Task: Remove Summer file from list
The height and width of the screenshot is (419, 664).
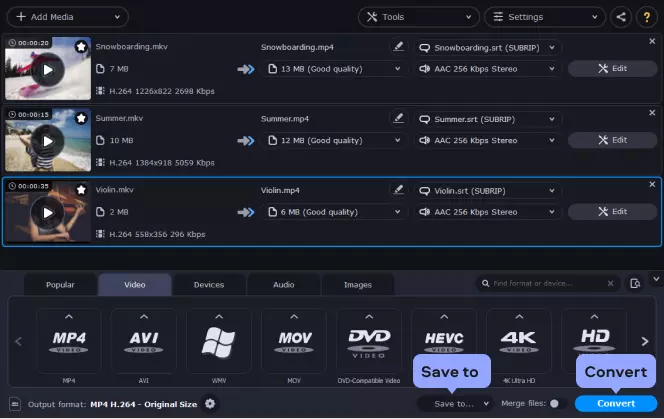Action: [x=652, y=113]
